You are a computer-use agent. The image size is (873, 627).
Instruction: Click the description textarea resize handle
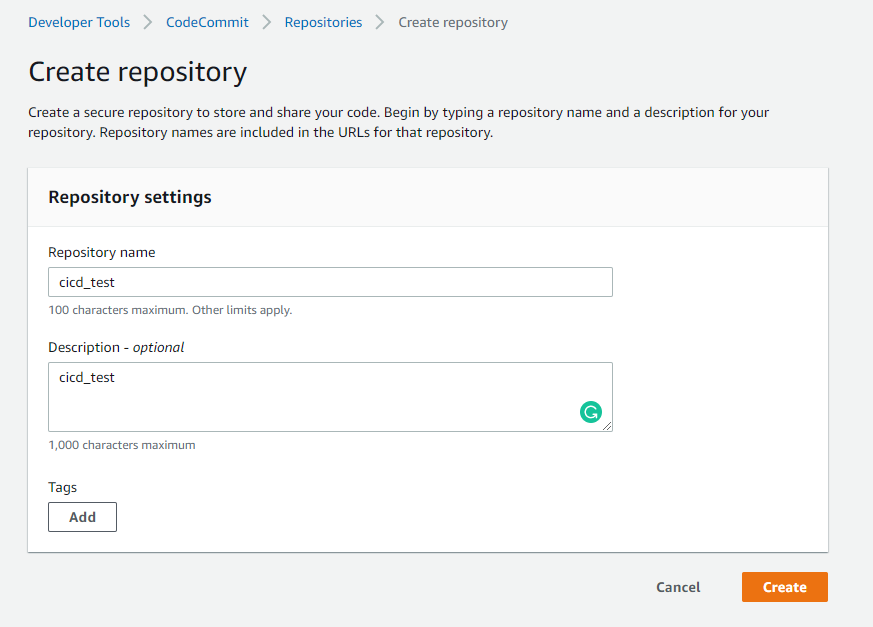point(607,426)
